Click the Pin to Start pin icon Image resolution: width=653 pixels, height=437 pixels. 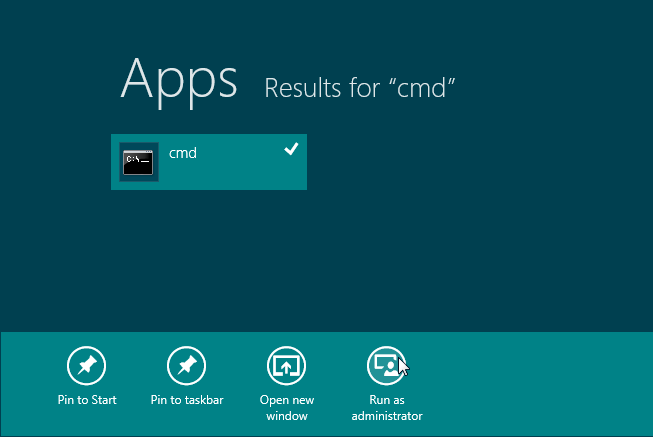[x=87, y=366]
